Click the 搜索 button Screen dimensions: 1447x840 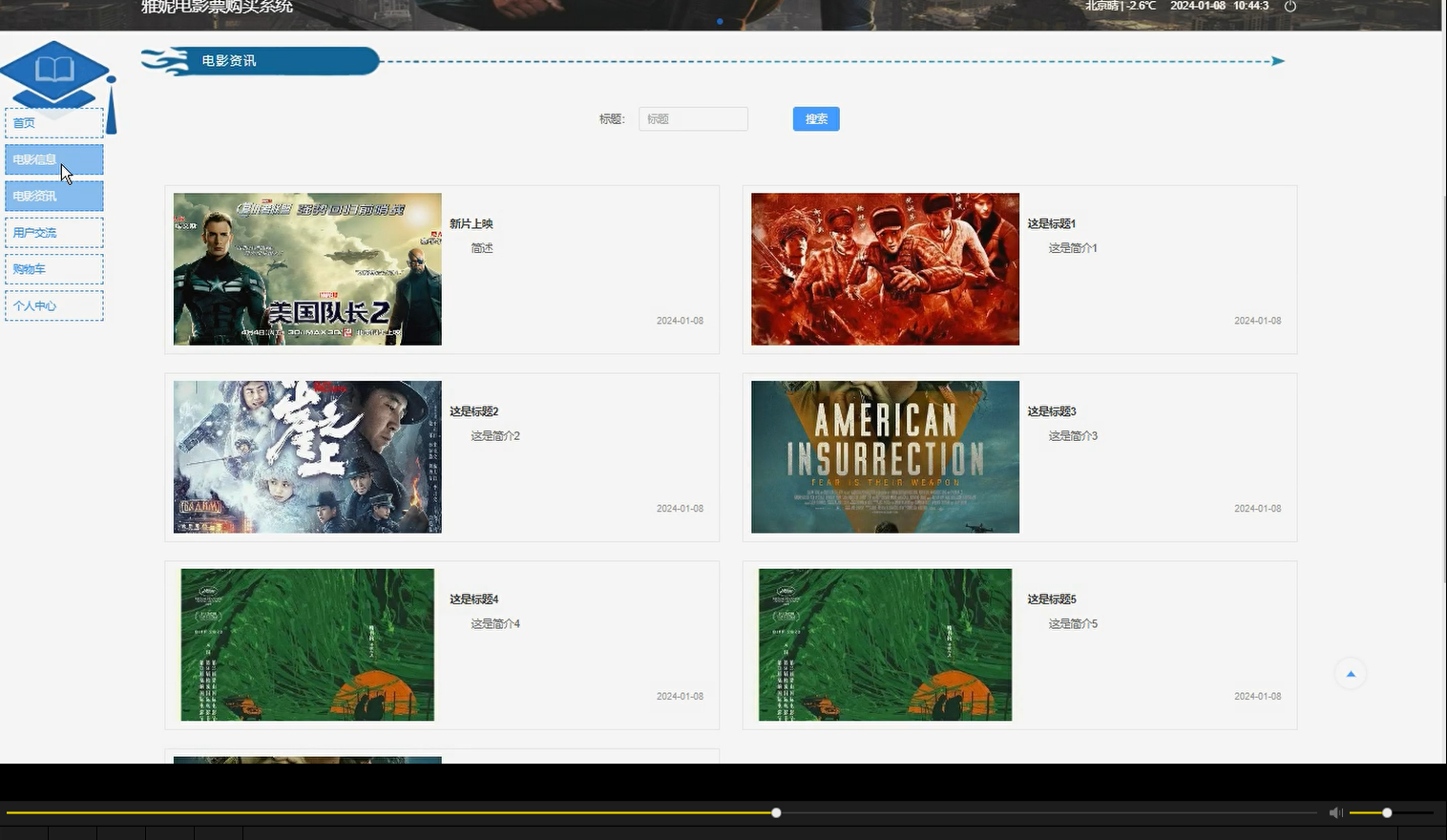[x=816, y=119]
